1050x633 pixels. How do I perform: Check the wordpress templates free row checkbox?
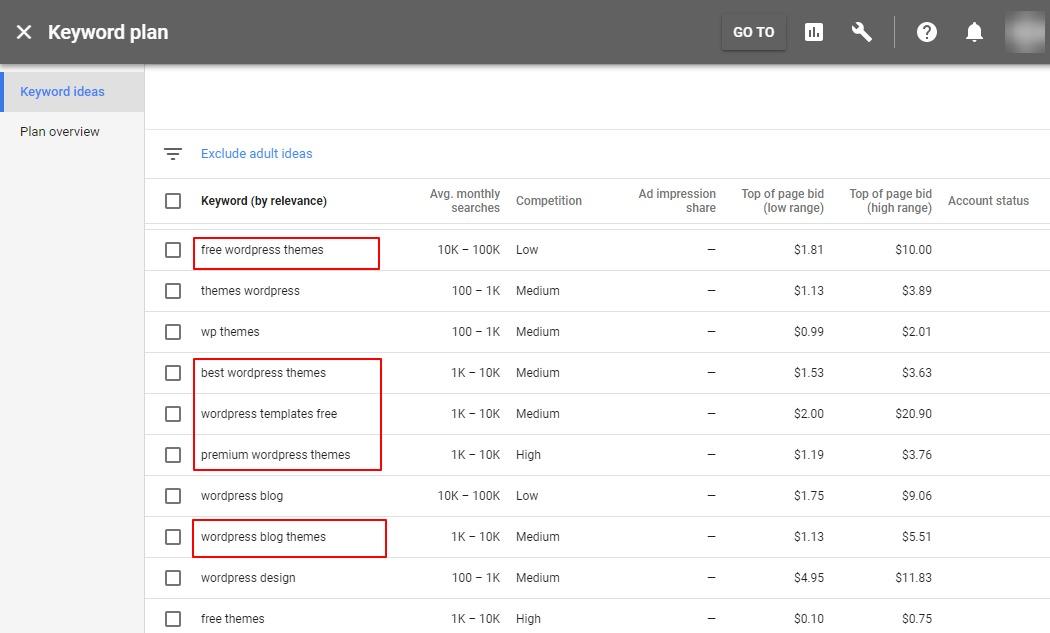[173, 414]
